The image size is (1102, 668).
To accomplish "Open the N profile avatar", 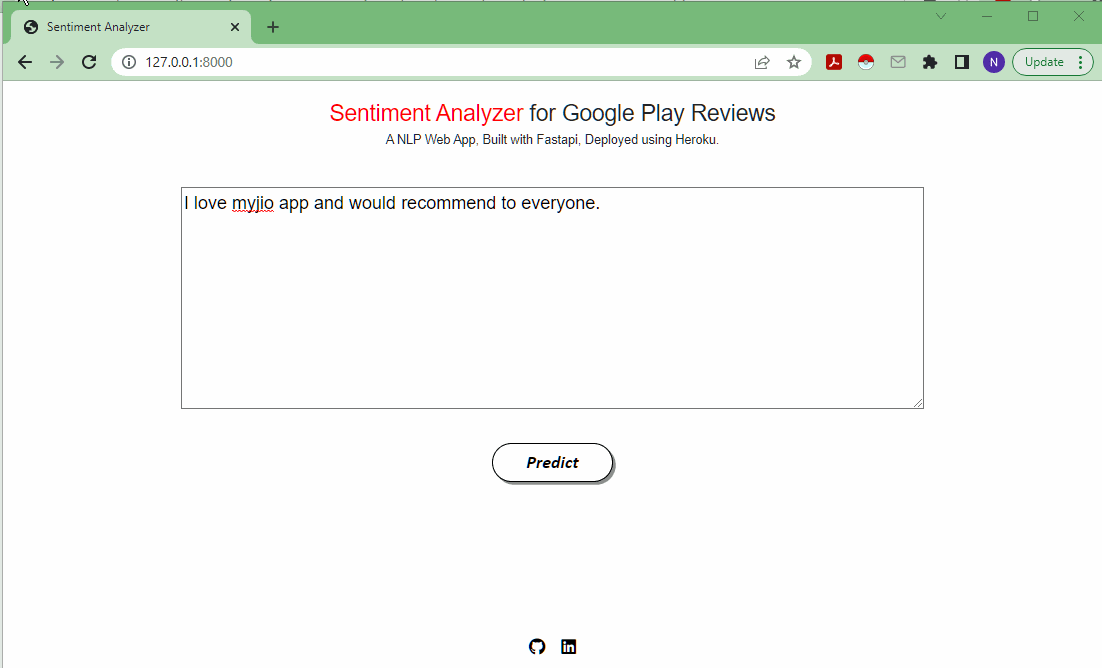I will 994,62.
